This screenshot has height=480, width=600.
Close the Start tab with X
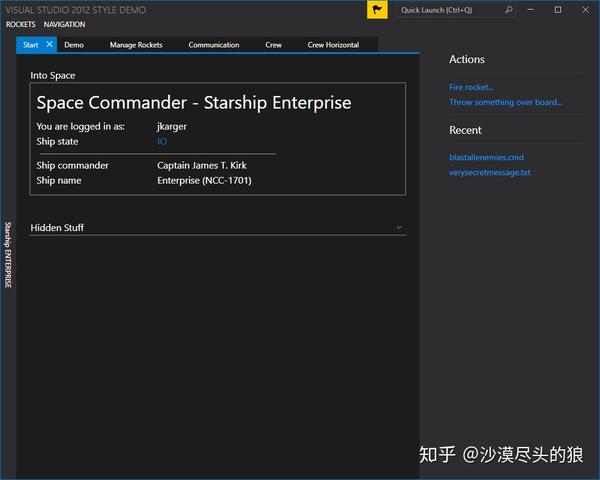[49, 44]
